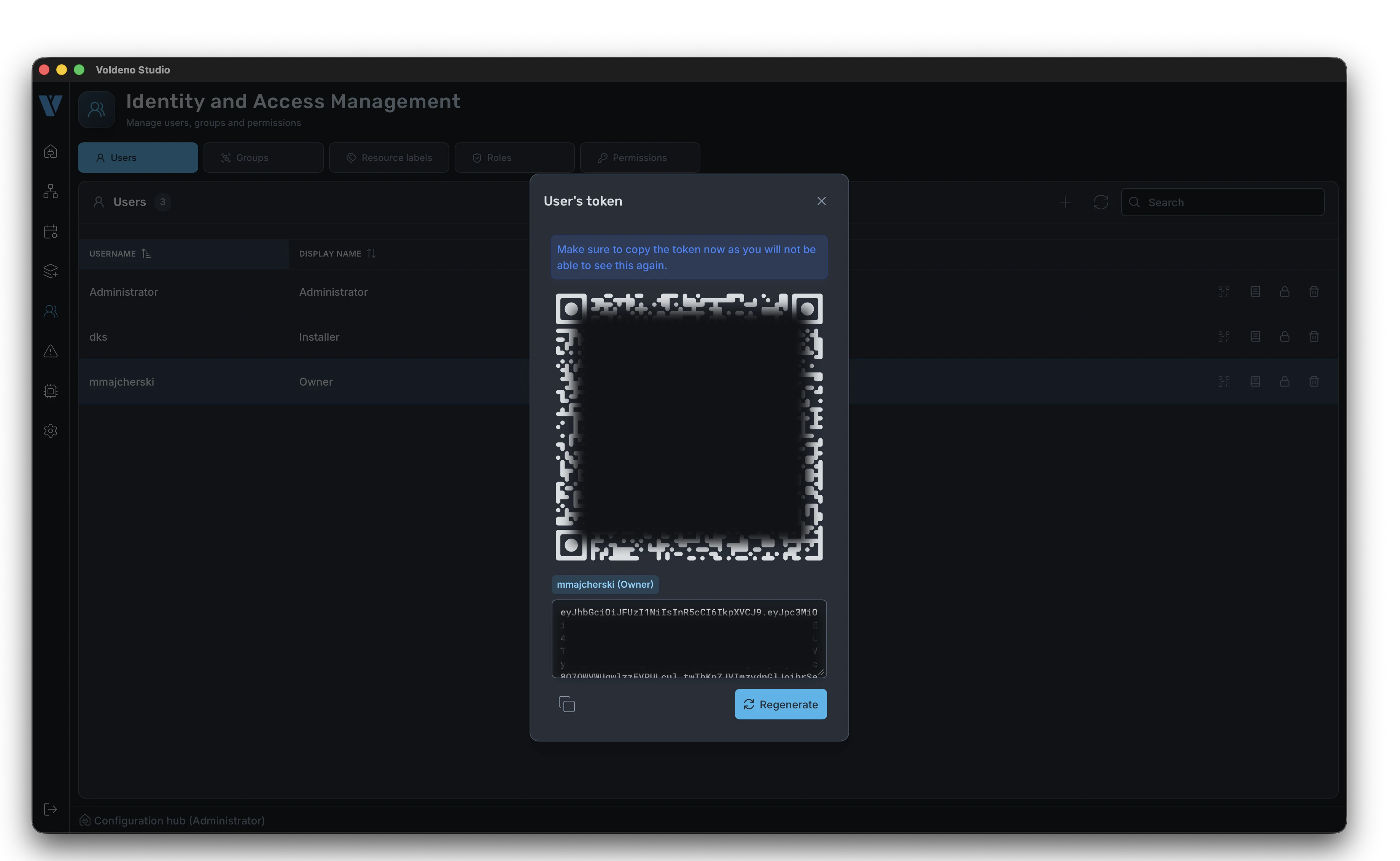The image size is (1400, 861).
Task: Click the QR code image
Action: pos(689,427)
